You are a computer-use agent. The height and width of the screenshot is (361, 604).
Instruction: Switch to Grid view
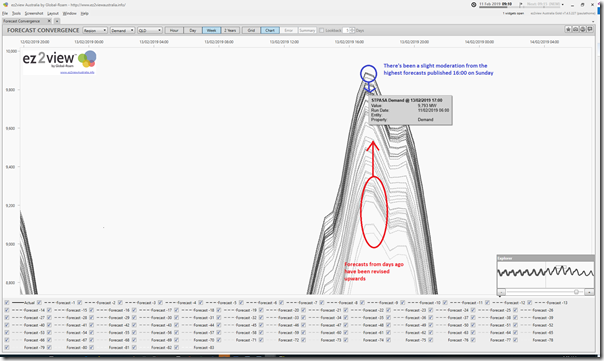point(251,30)
